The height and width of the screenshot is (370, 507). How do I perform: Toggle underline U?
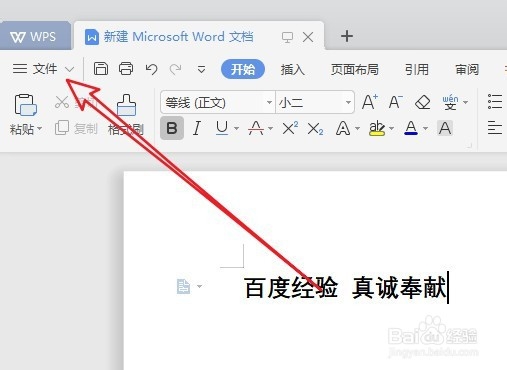(x=222, y=128)
